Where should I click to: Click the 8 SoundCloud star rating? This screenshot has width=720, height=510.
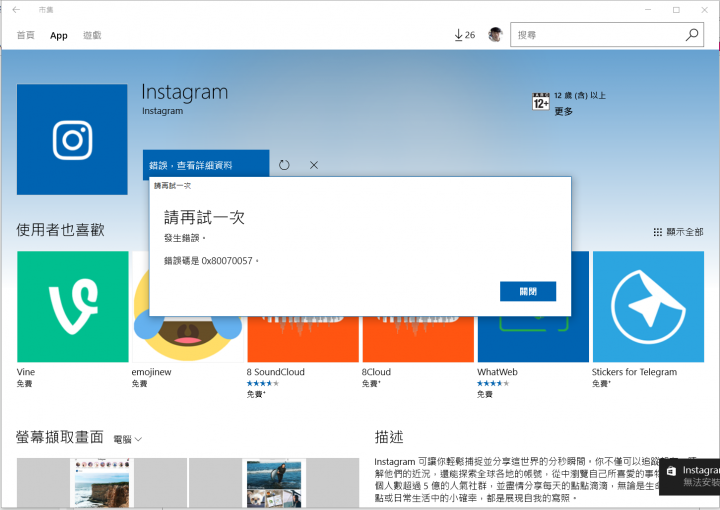click(x=263, y=383)
